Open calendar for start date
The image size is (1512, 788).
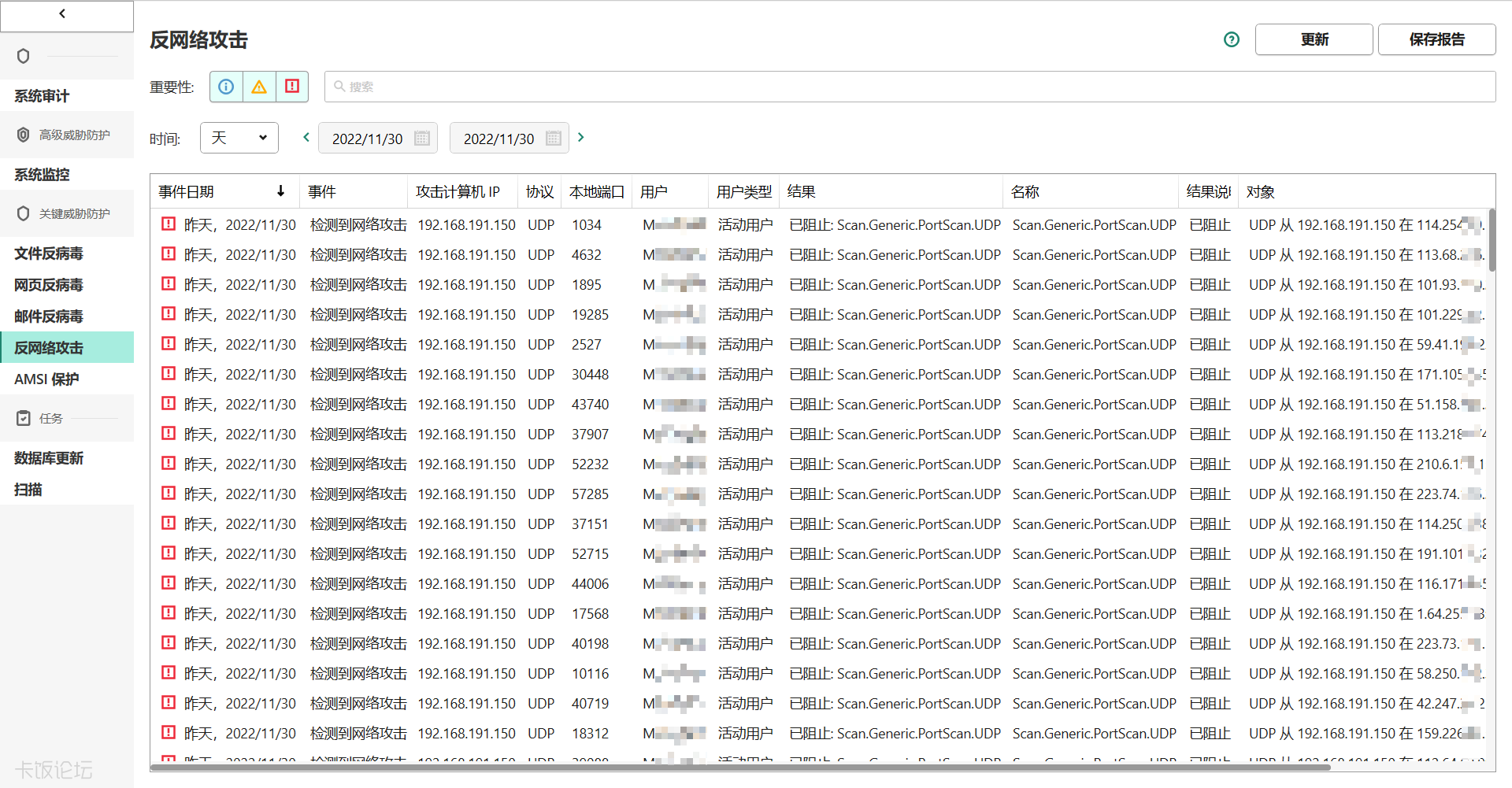tap(422, 139)
